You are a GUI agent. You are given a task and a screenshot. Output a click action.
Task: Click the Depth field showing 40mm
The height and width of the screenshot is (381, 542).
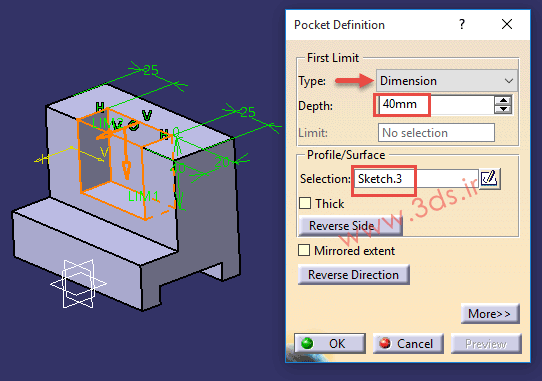436,104
